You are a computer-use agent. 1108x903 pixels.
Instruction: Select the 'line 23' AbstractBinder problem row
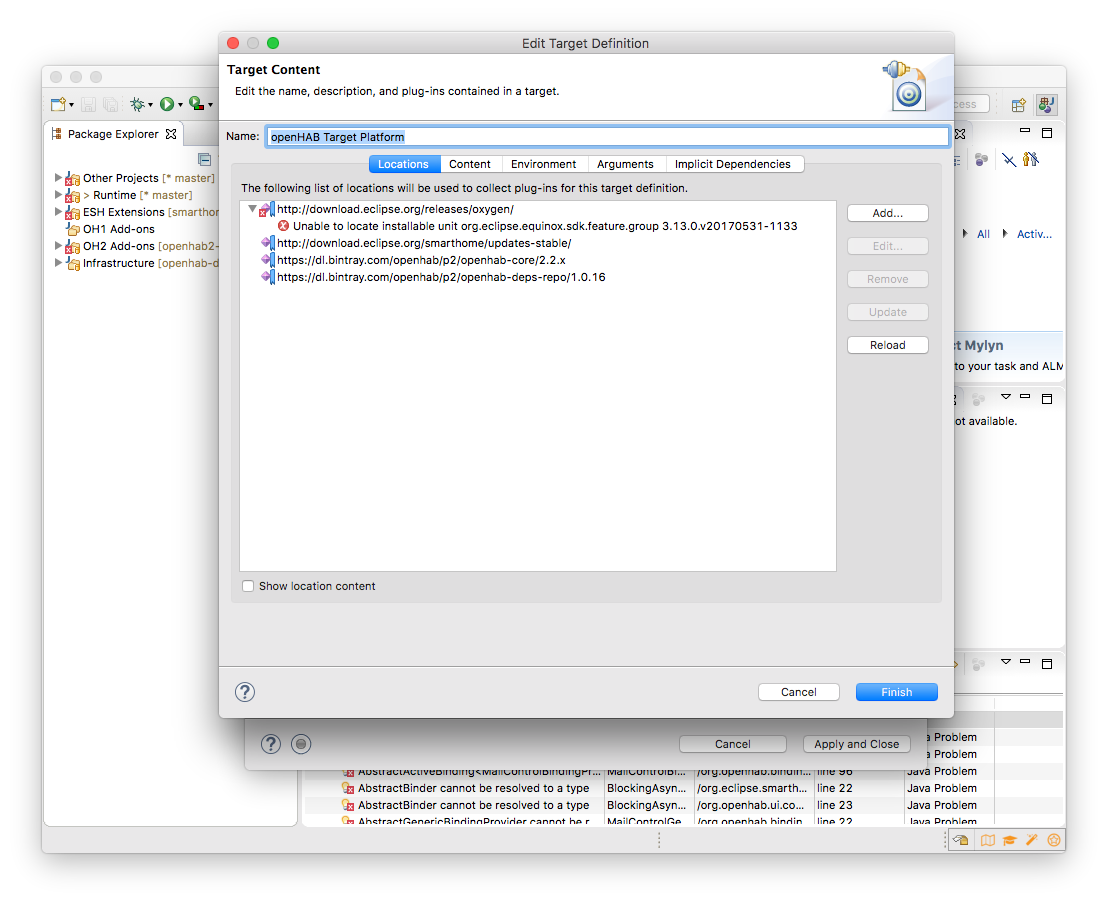point(684,805)
